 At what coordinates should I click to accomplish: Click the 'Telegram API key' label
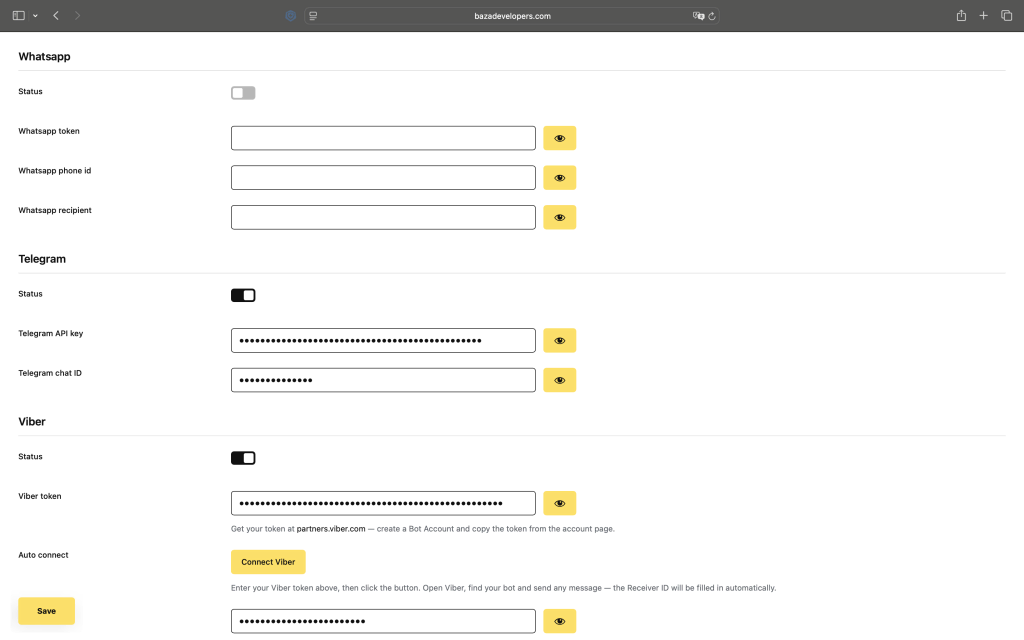tap(51, 333)
